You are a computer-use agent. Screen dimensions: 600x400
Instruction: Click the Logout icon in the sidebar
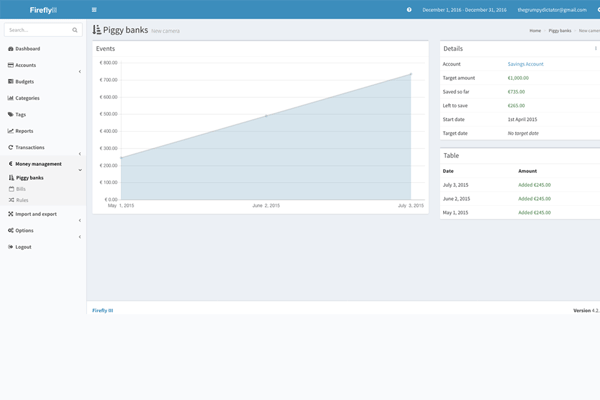pyautogui.click(x=11, y=247)
